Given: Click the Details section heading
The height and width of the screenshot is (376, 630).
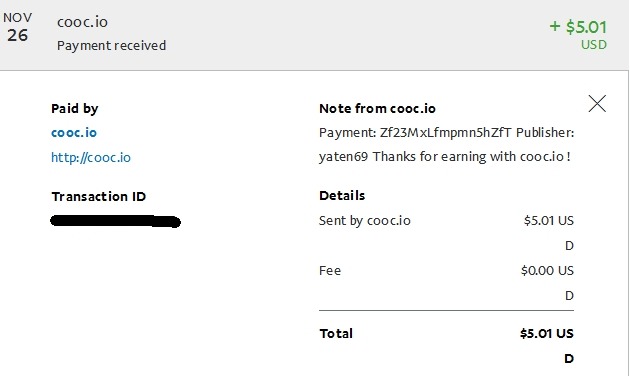Looking at the screenshot, I should click(342, 196).
